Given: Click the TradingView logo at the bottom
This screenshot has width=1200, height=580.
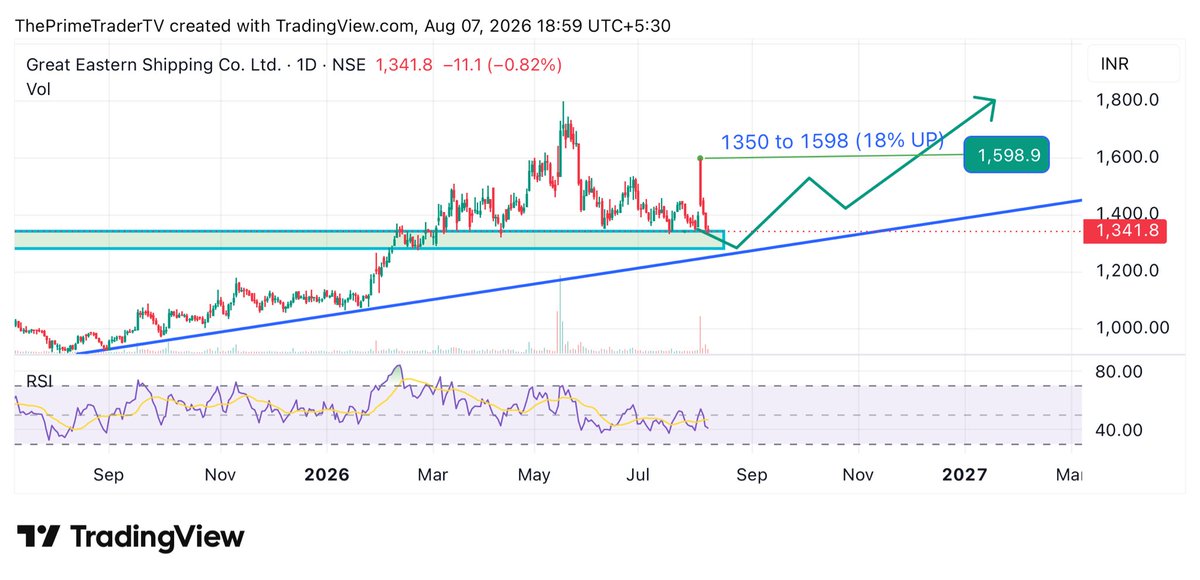Looking at the screenshot, I should coord(130,536).
